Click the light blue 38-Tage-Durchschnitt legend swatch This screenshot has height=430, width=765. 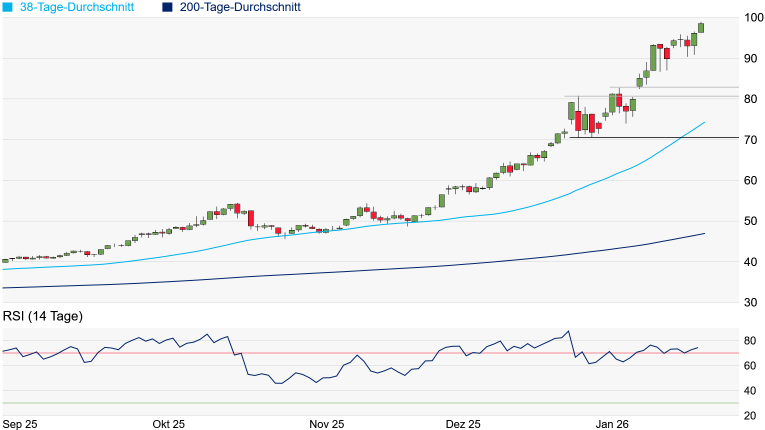tap(8, 7)
